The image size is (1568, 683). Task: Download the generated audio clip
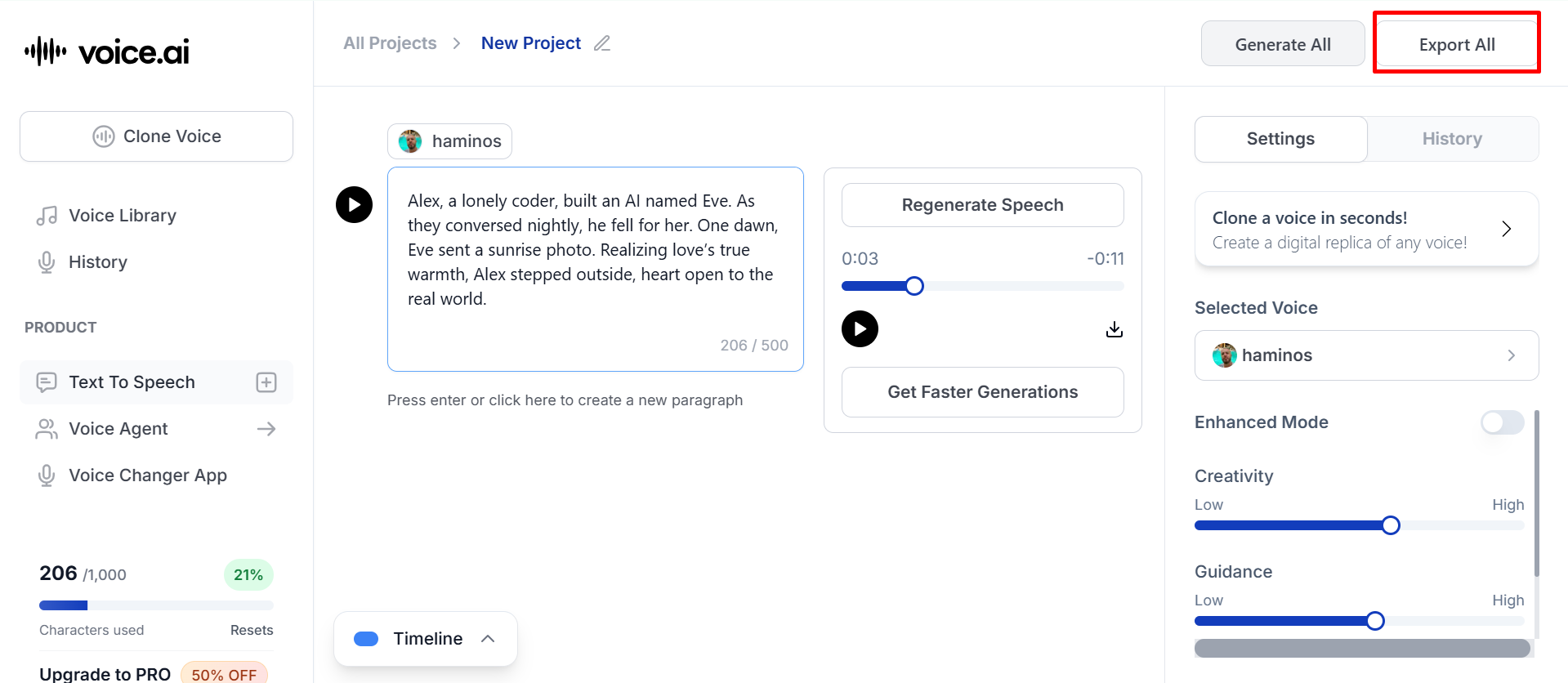1114,329
